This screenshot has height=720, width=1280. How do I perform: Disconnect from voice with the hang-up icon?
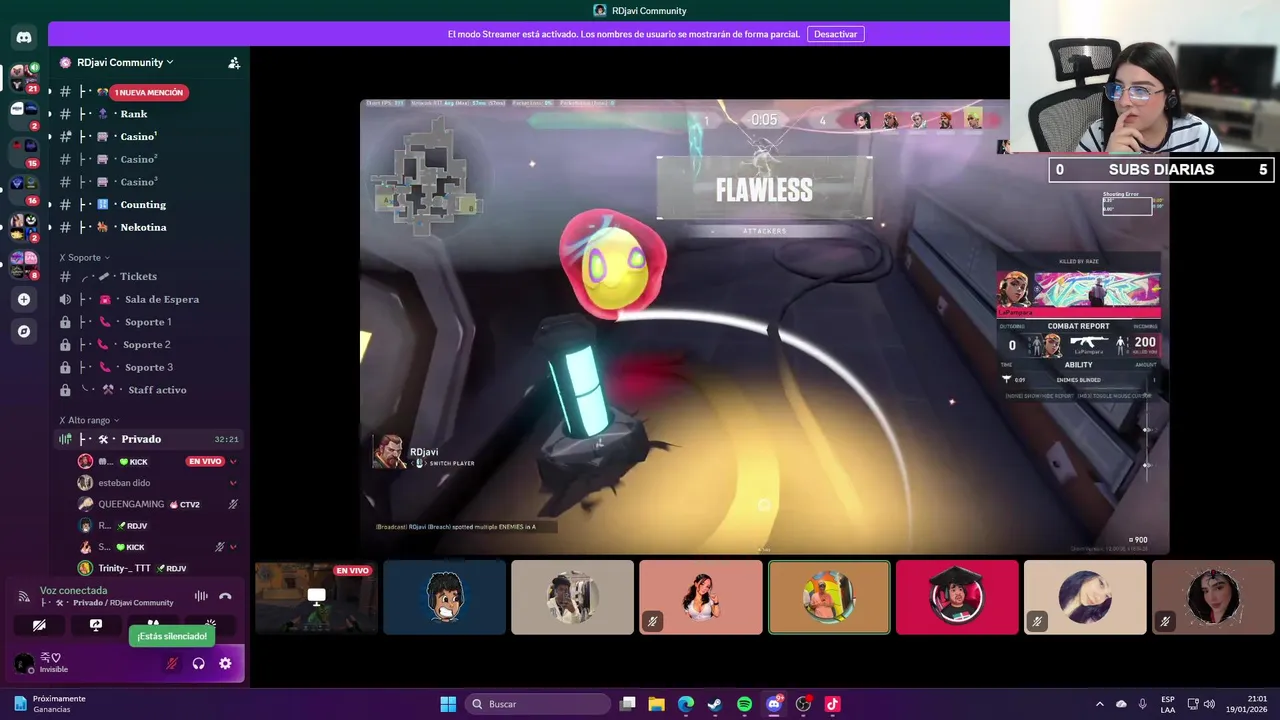tap(225, 596)
